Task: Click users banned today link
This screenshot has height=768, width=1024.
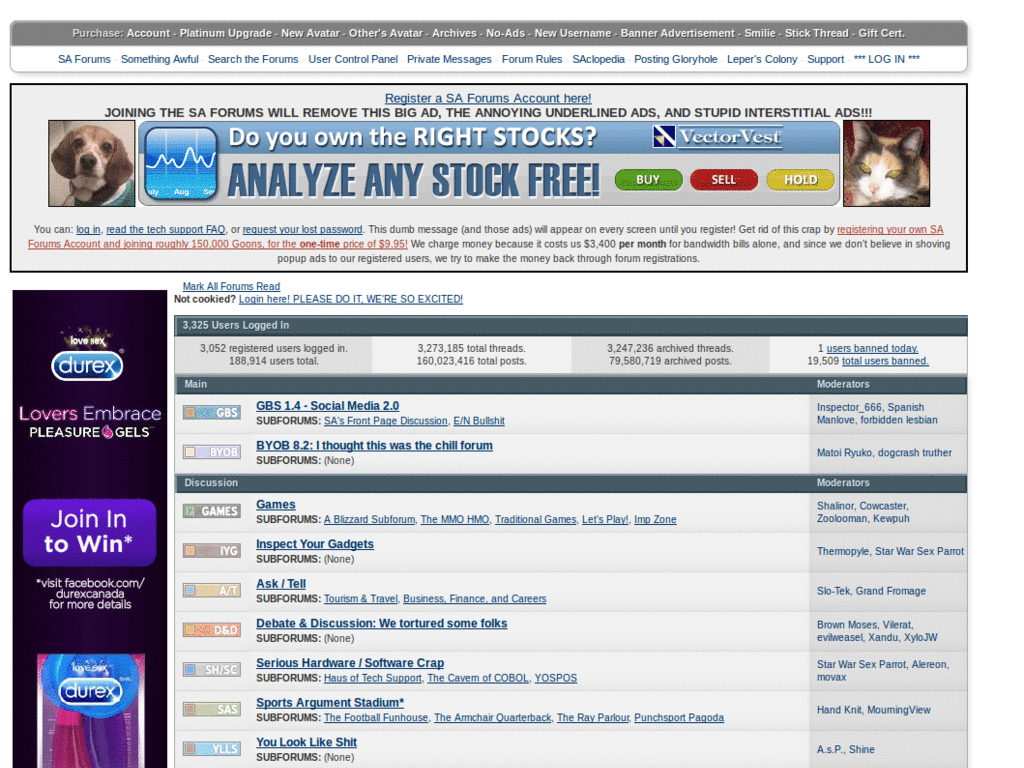Action: click(x=872, y=349)
